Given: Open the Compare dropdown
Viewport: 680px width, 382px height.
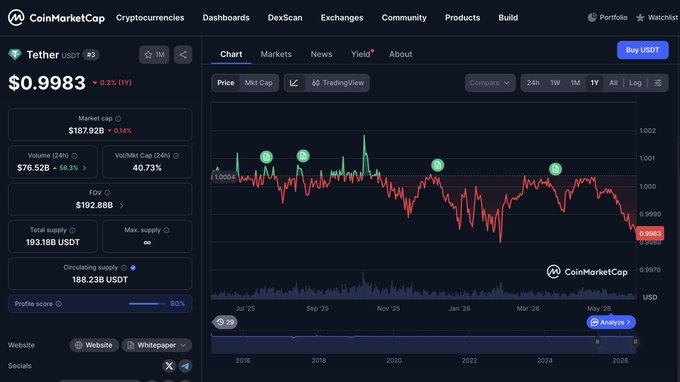Looking at the screenshot, I should [x=490, y=83].
